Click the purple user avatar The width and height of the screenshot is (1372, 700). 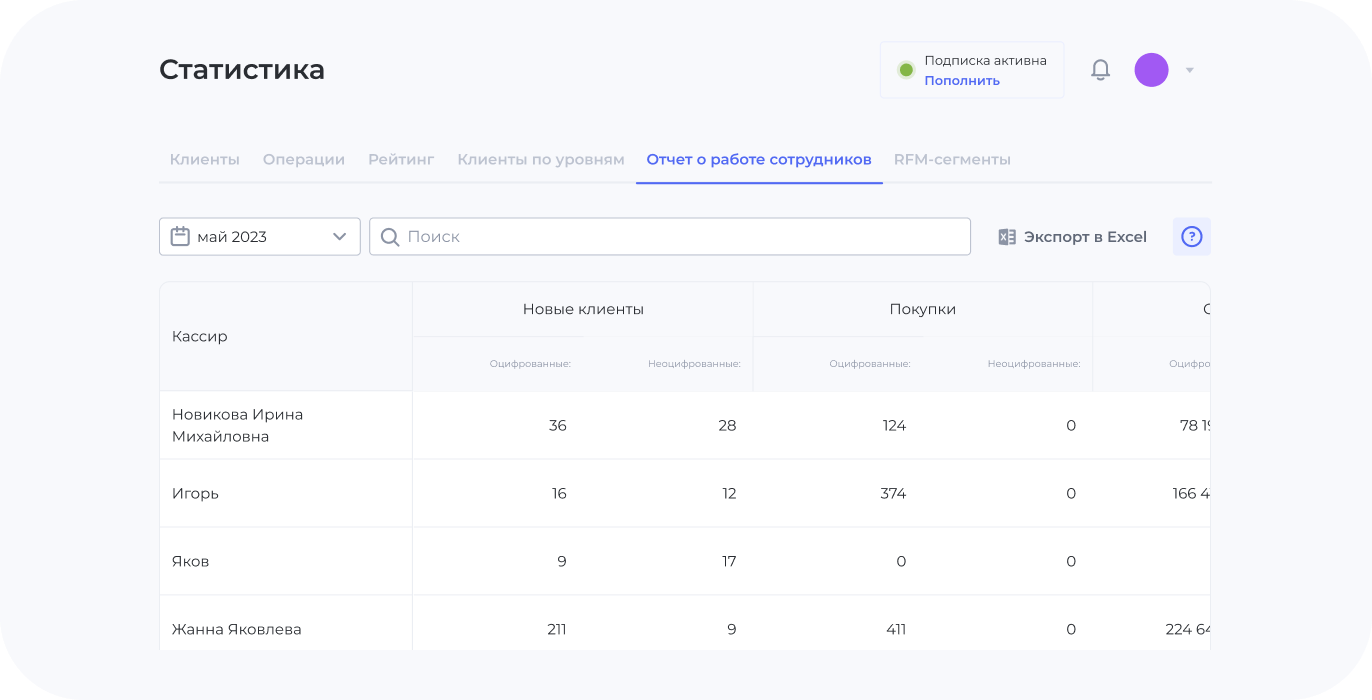pyautogui.click(x=1151, y=70)
